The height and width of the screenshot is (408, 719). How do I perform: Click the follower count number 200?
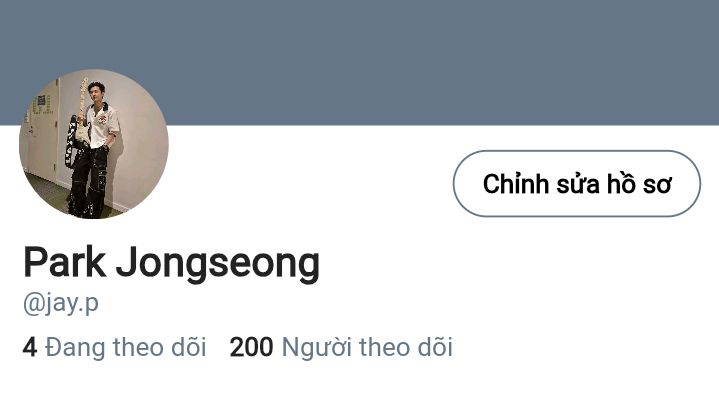[251, 347]
